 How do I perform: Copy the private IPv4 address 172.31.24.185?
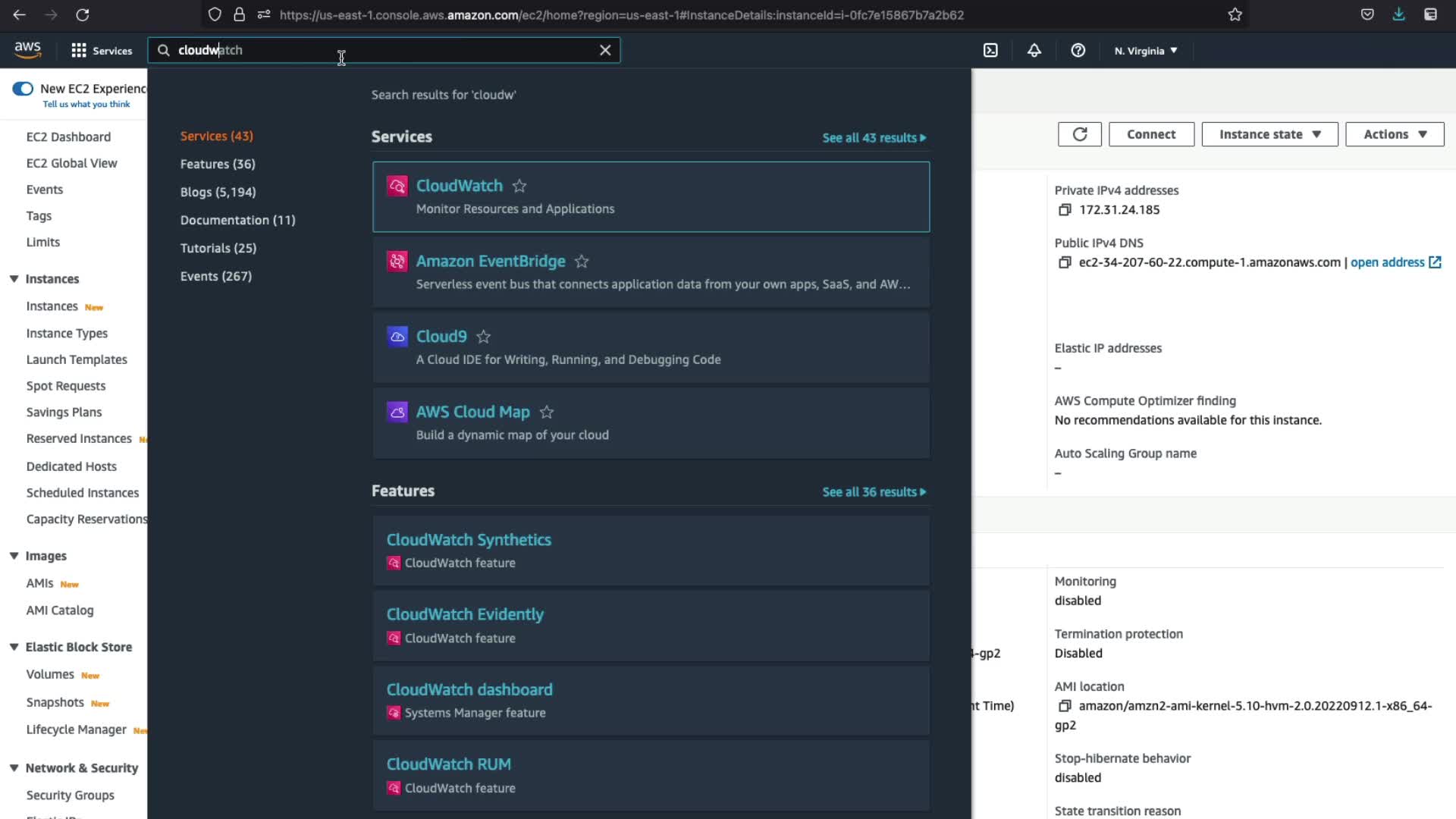[x=1065, y=210]
